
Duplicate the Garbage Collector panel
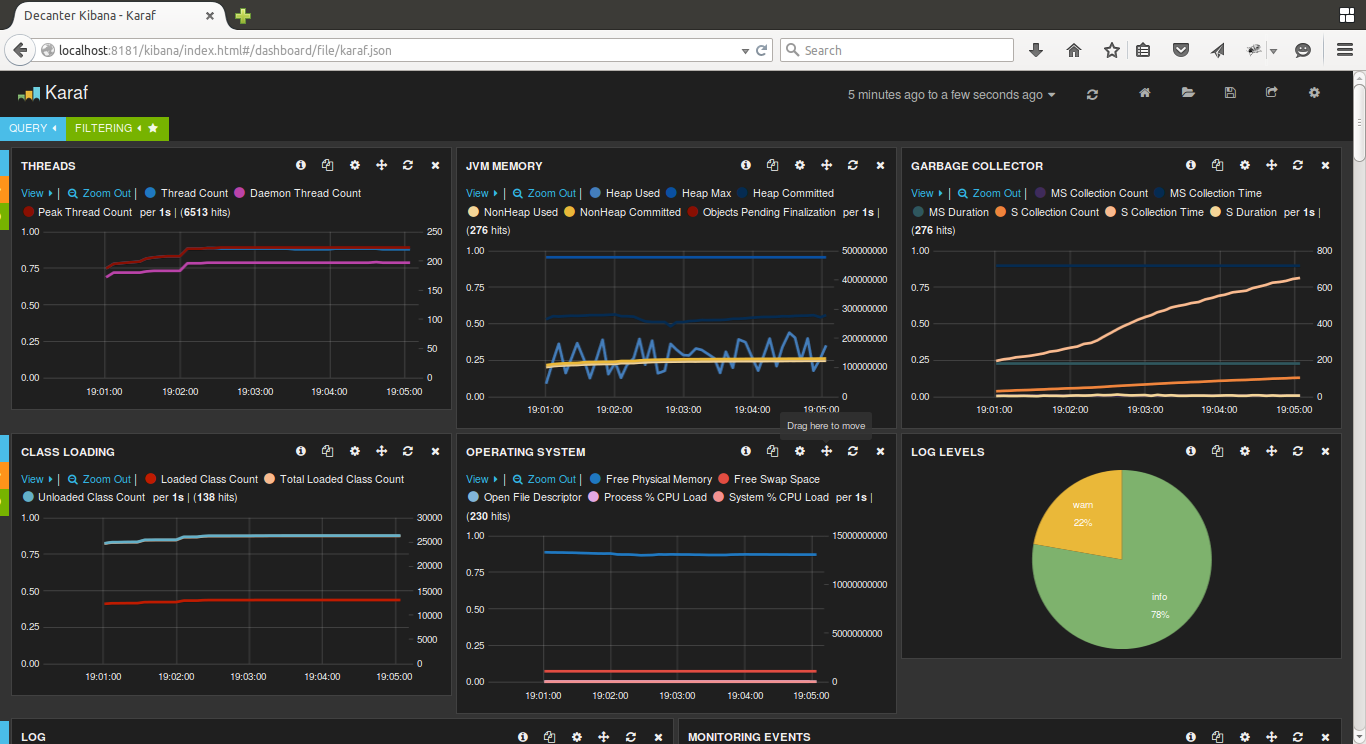point(1217,166)
